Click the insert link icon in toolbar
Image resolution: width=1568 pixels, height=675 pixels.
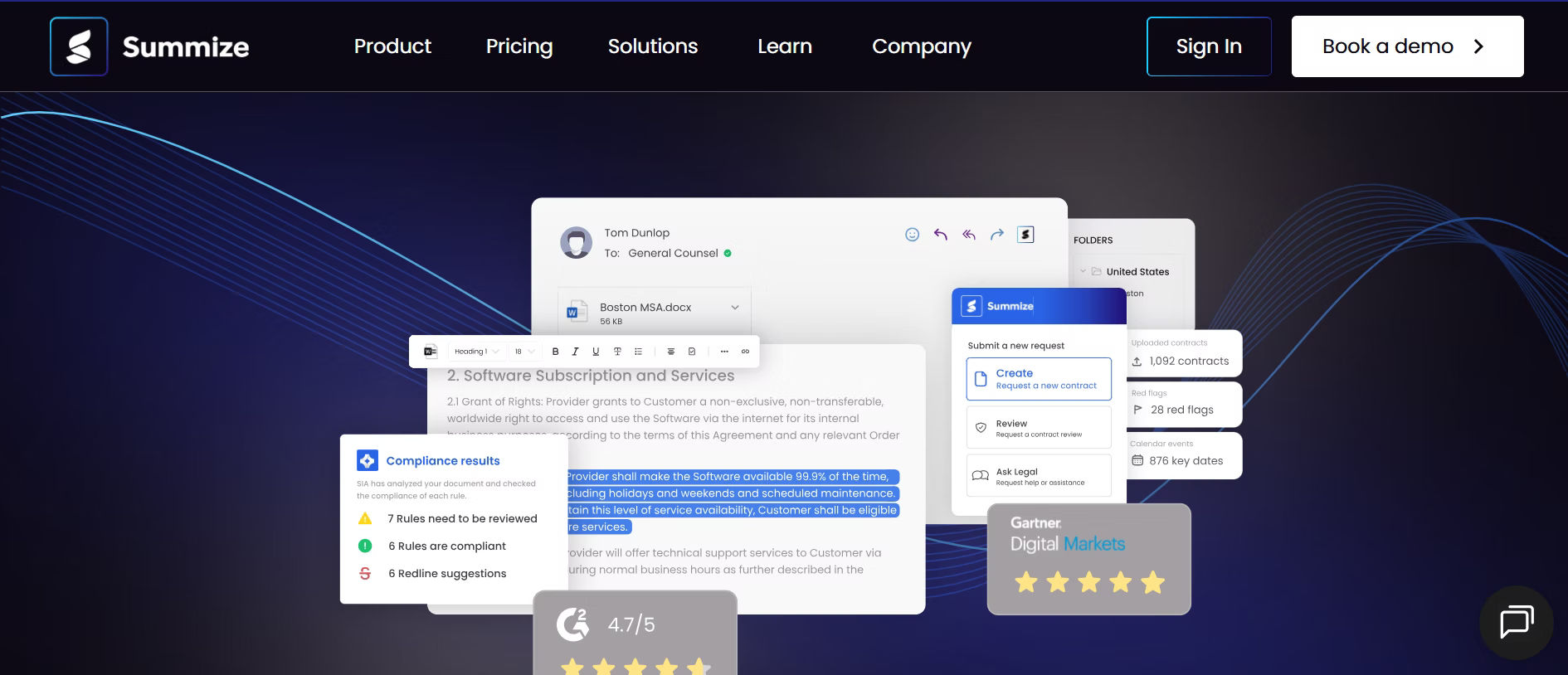coord(745,352)
